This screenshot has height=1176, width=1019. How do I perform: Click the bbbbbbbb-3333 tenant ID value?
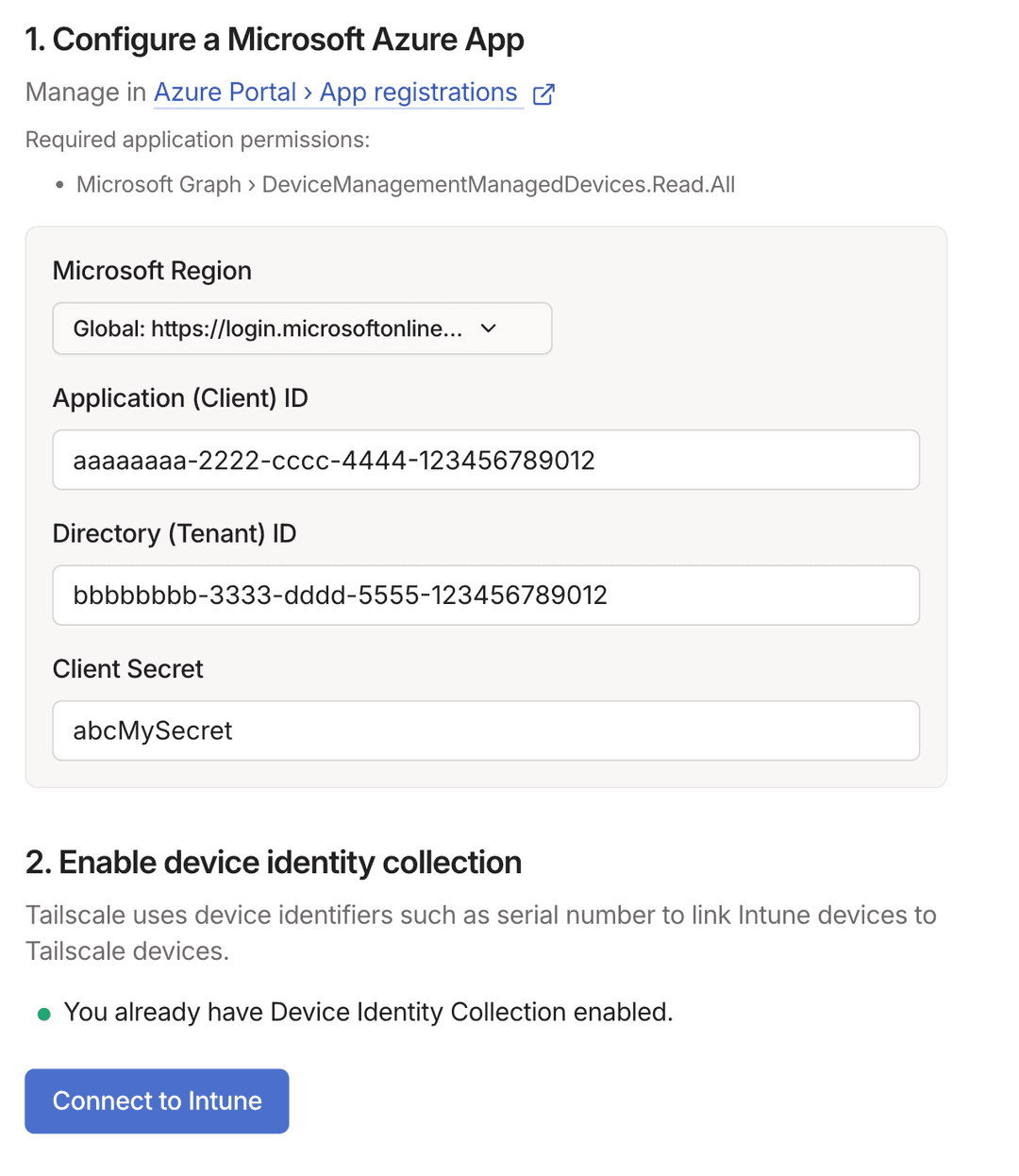coord(339,596)
